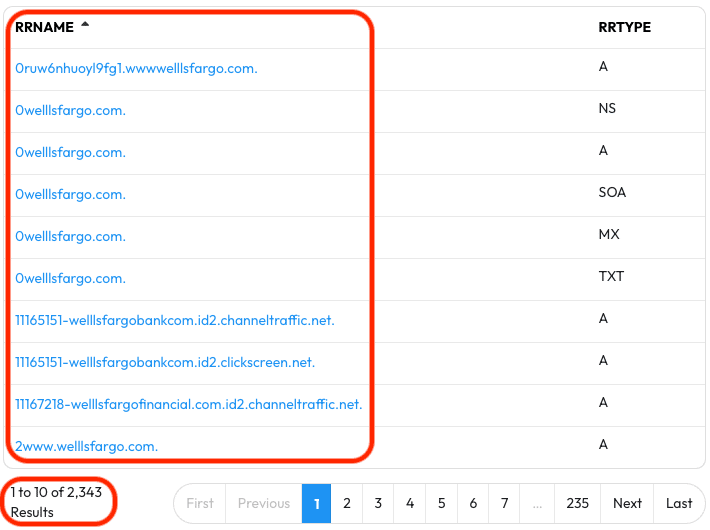Click the Last pagination button

(679, 503)
